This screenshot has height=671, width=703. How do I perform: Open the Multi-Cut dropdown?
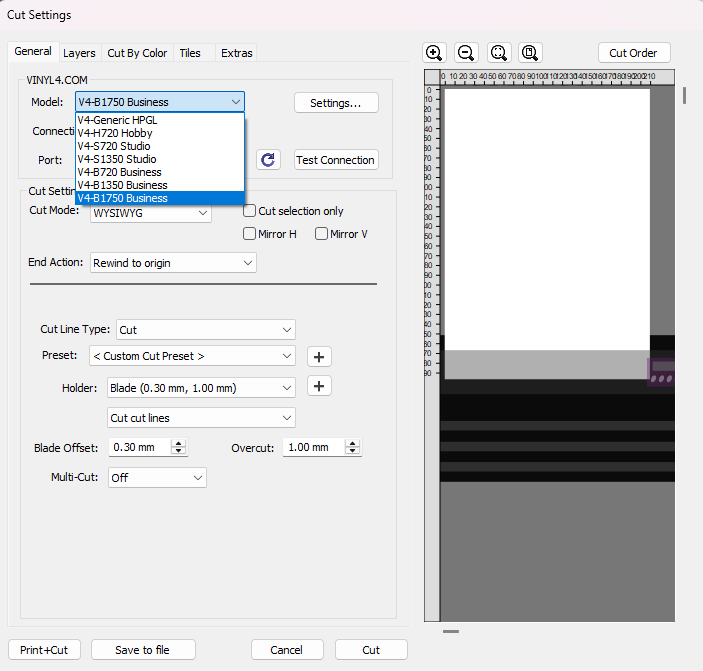tap(157, 478)
